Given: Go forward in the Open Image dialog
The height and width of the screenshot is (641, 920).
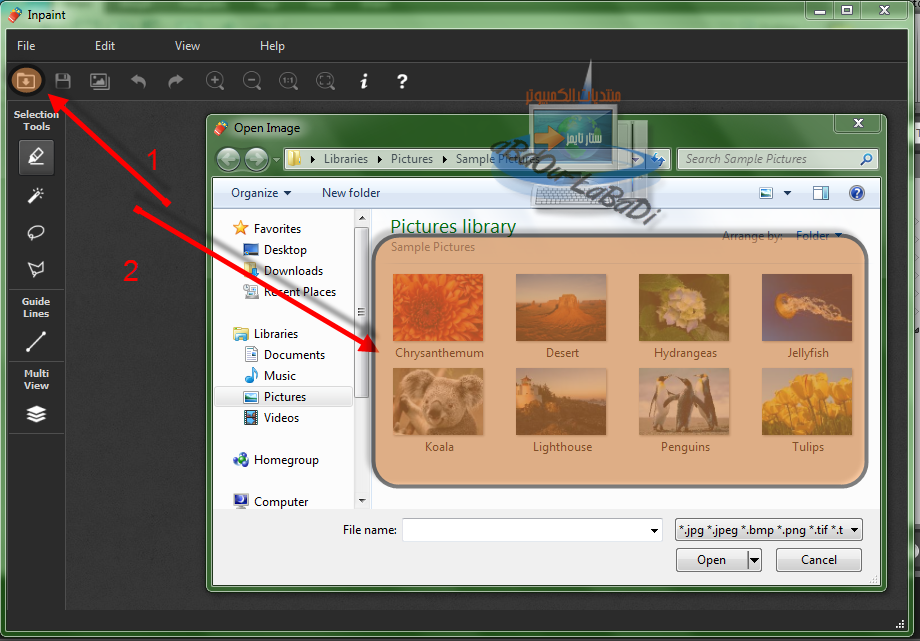Looking at the screenshot, I should [256, 159].
